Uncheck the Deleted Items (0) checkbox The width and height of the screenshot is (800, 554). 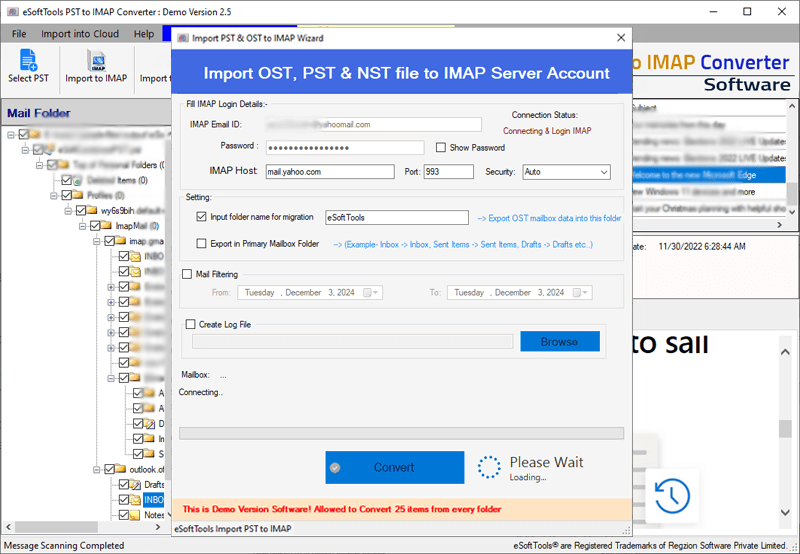coord(66,180)
